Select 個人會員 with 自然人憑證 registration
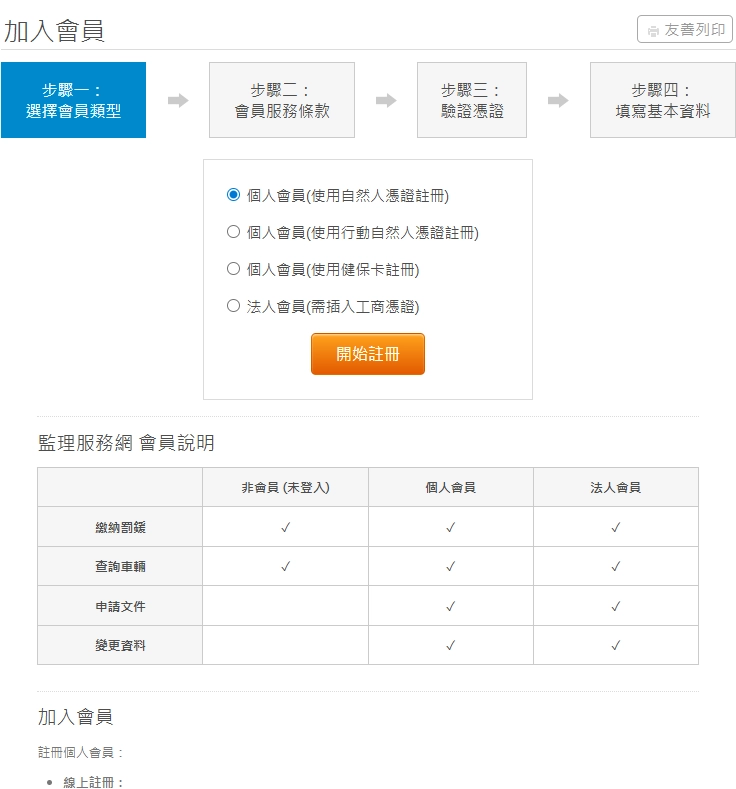Screen dimensions: 736x789 [234, 195]
